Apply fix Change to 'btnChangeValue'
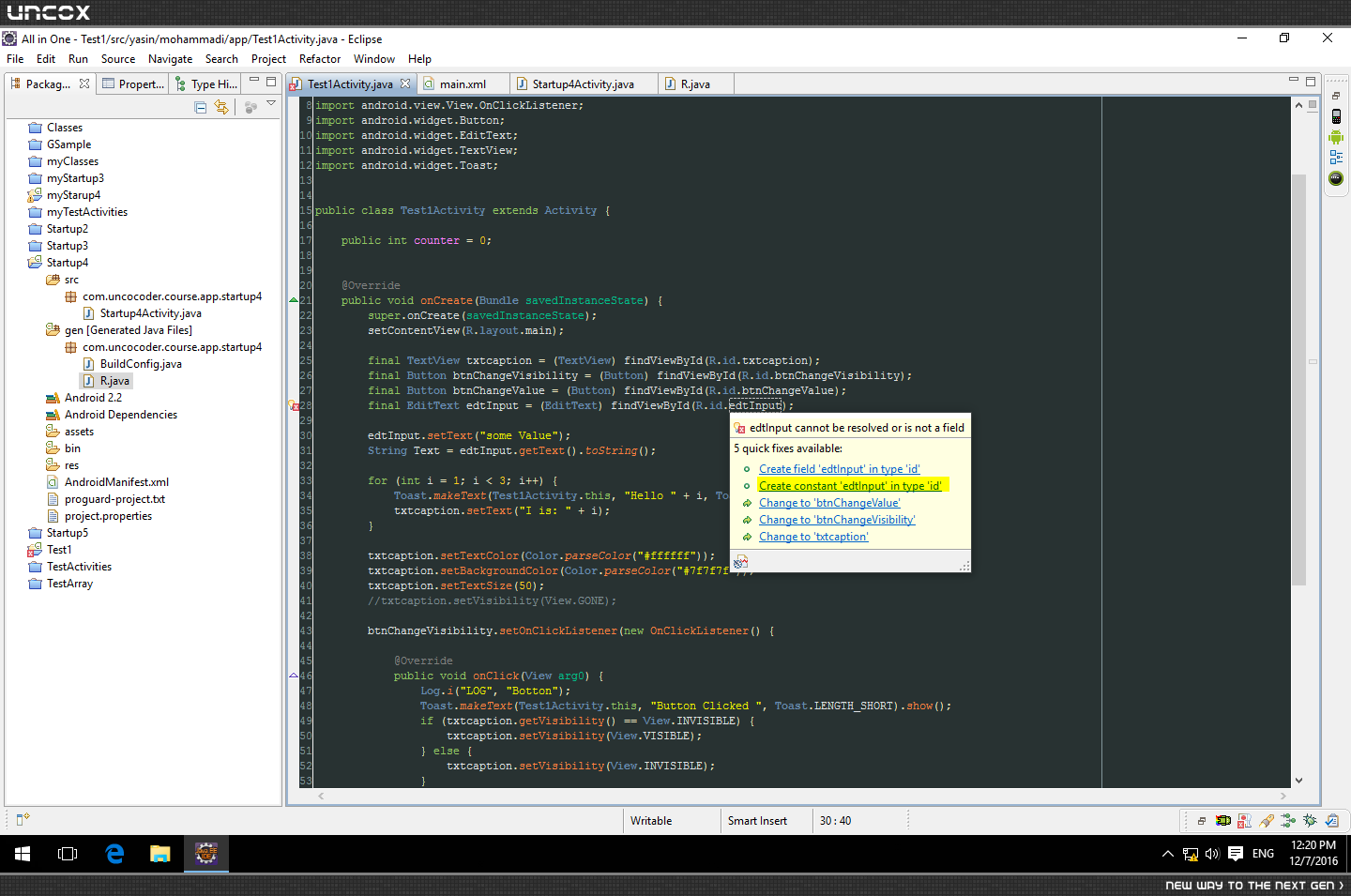Image resolution: width=1351 pixels, height=896 pixels. point(829,503)
